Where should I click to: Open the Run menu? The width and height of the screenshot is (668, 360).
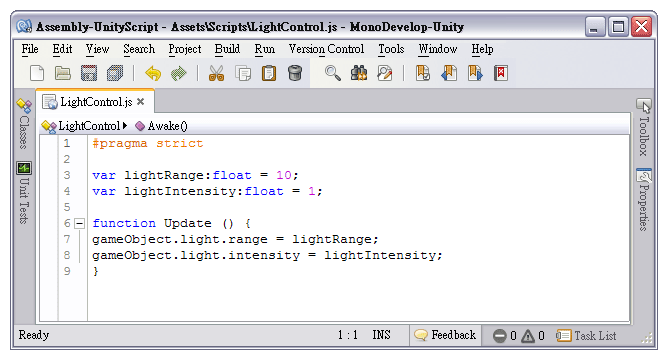[265, 49]
